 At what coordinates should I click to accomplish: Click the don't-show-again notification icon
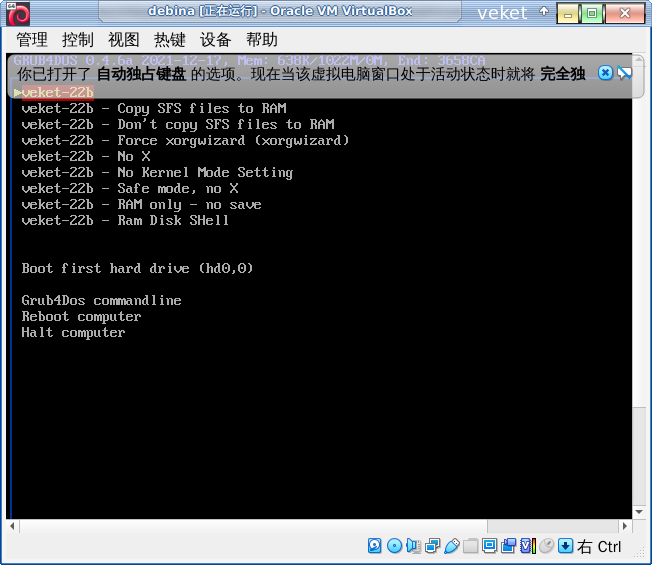pyautogui.click(x=625, y=73)
